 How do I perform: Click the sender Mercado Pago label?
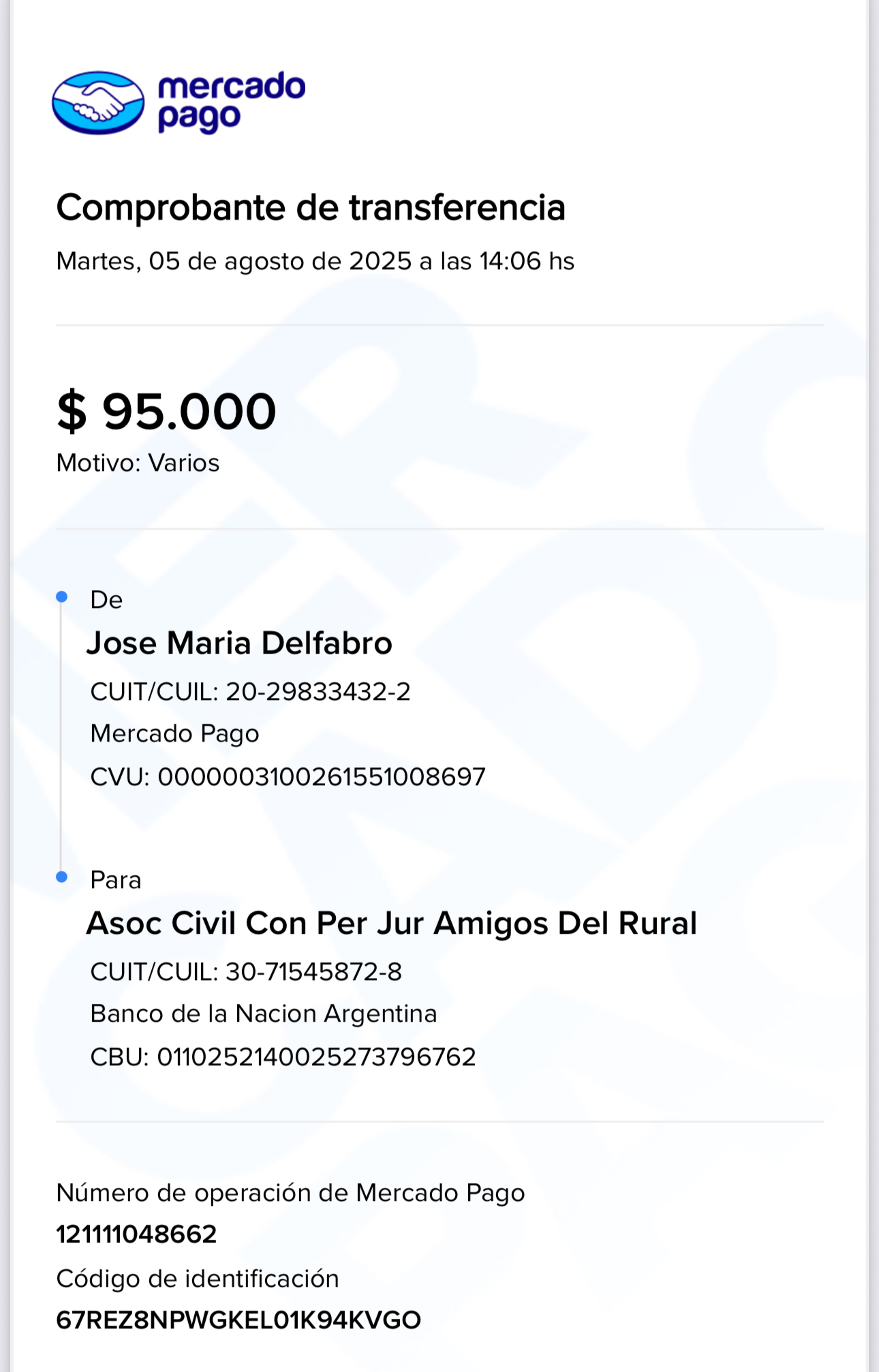click(174, 734)
